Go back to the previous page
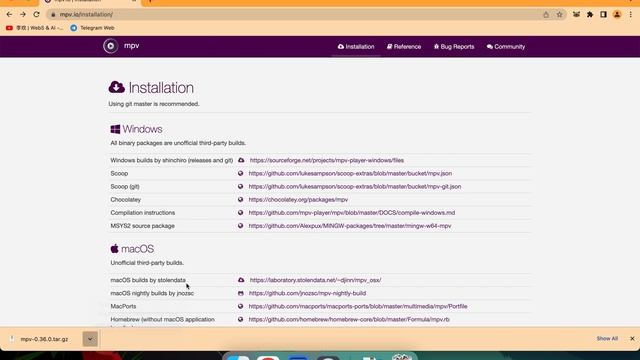640x360 pixels. [x=9, y=14]
